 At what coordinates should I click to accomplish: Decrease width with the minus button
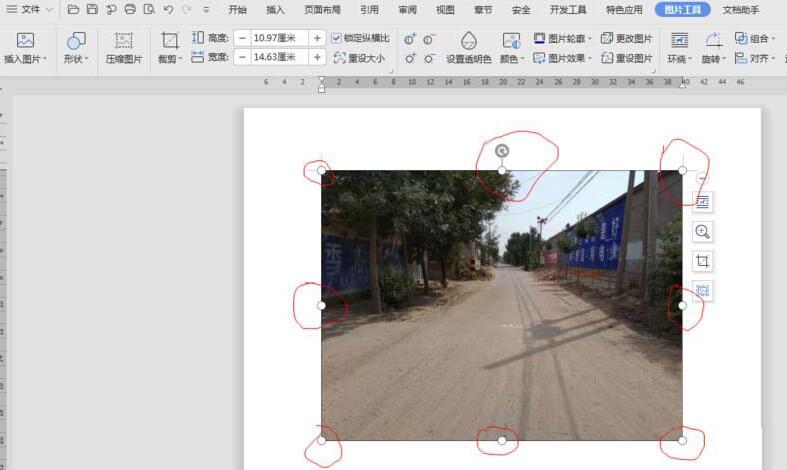click(242, 57)
